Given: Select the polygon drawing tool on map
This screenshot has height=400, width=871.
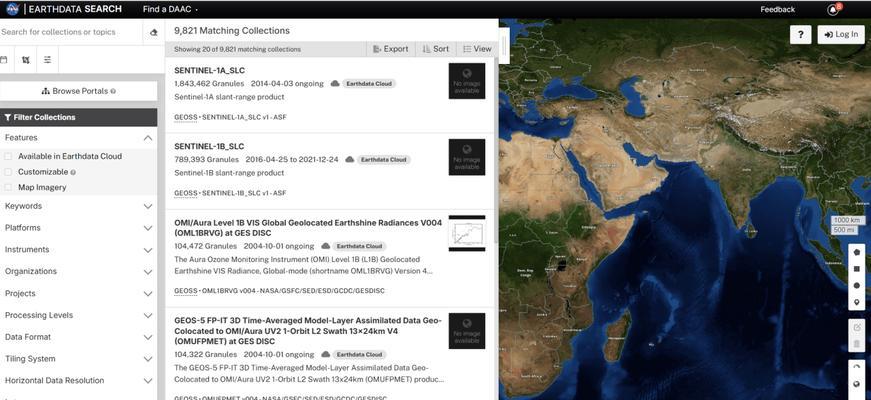Looking at the screenshot, I should click(x=857, y=252).
